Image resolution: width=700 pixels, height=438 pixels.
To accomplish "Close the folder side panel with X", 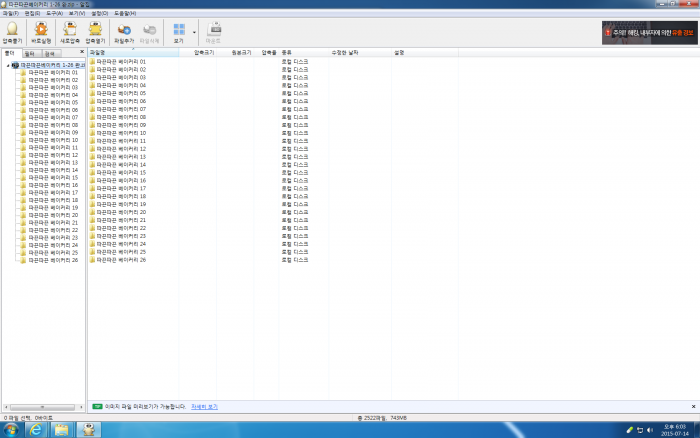I will coord(82,52).
